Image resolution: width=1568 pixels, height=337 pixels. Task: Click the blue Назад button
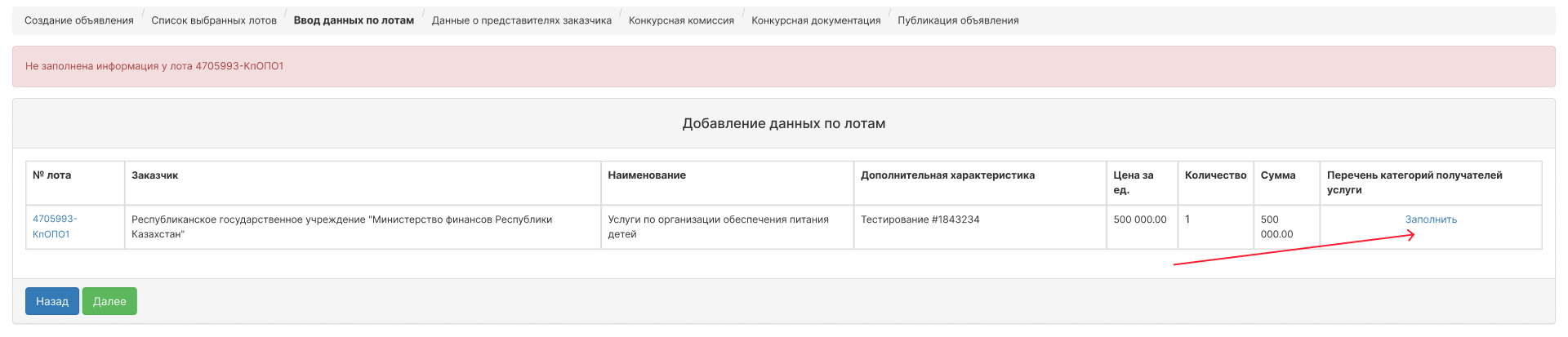[x=52, y=301]
